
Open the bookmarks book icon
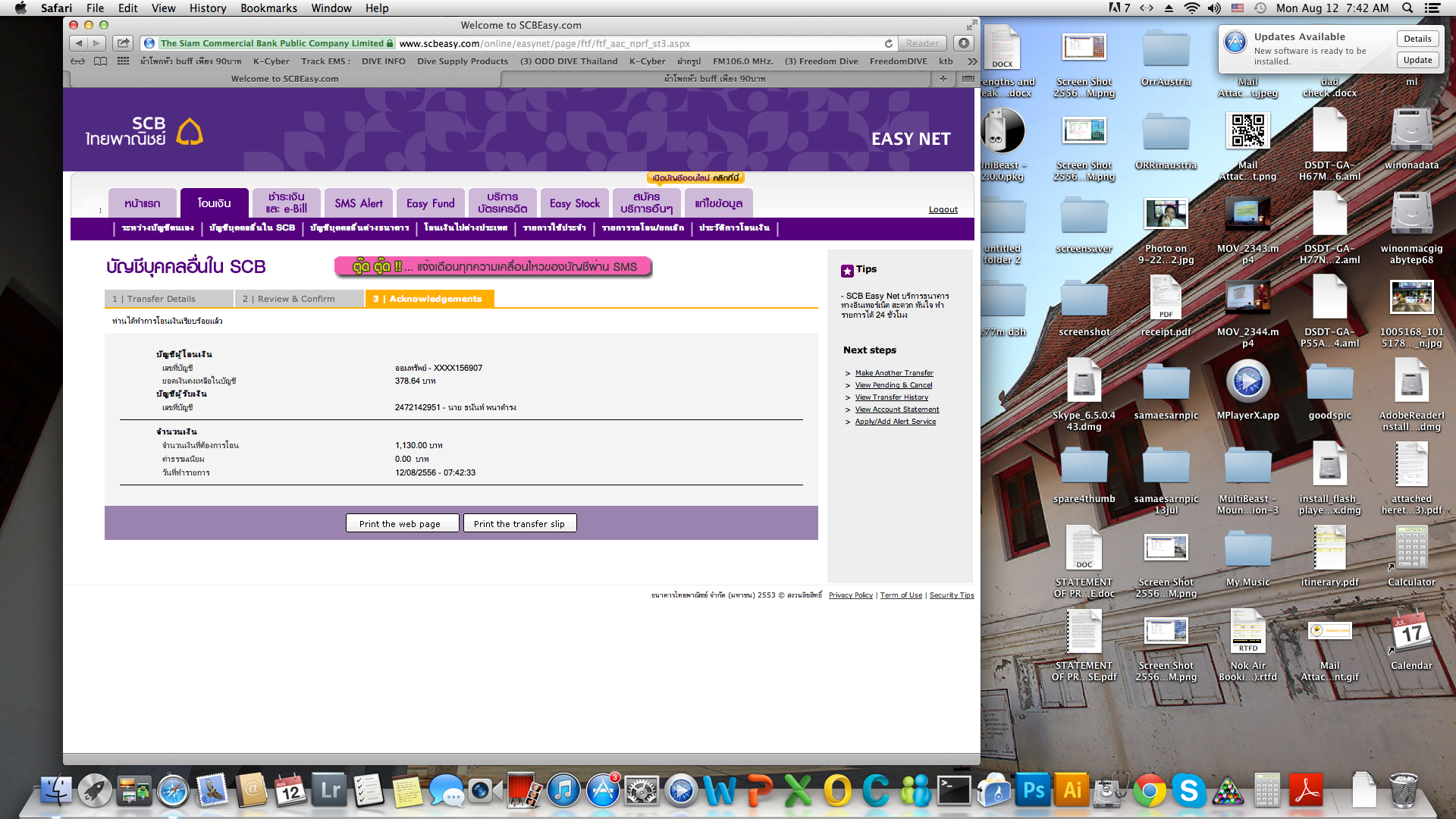click(100, 61)
